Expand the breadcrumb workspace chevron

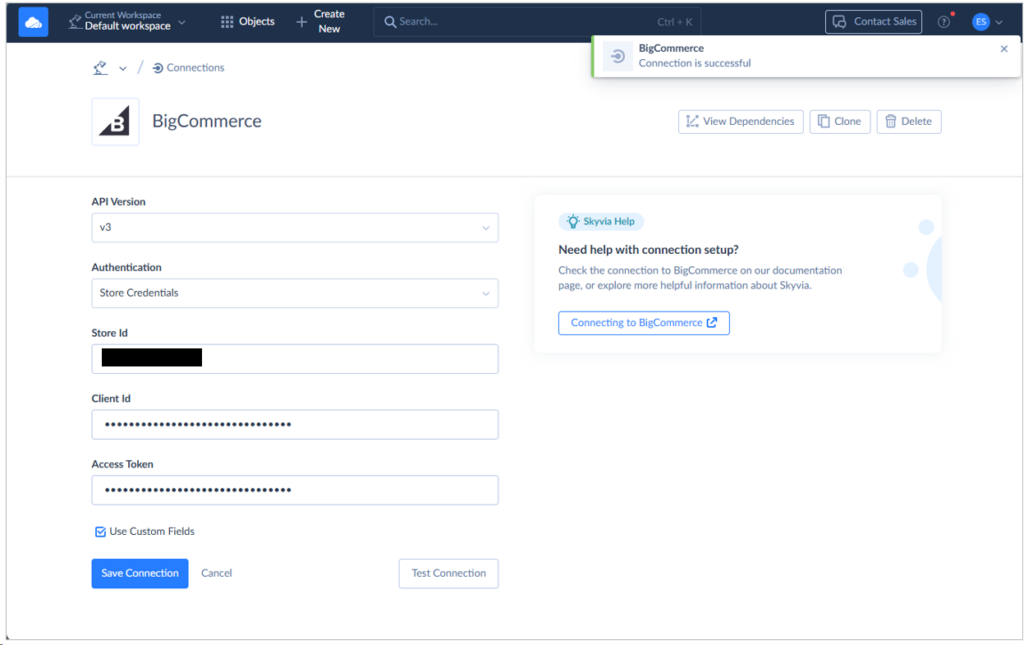[123, 69]
